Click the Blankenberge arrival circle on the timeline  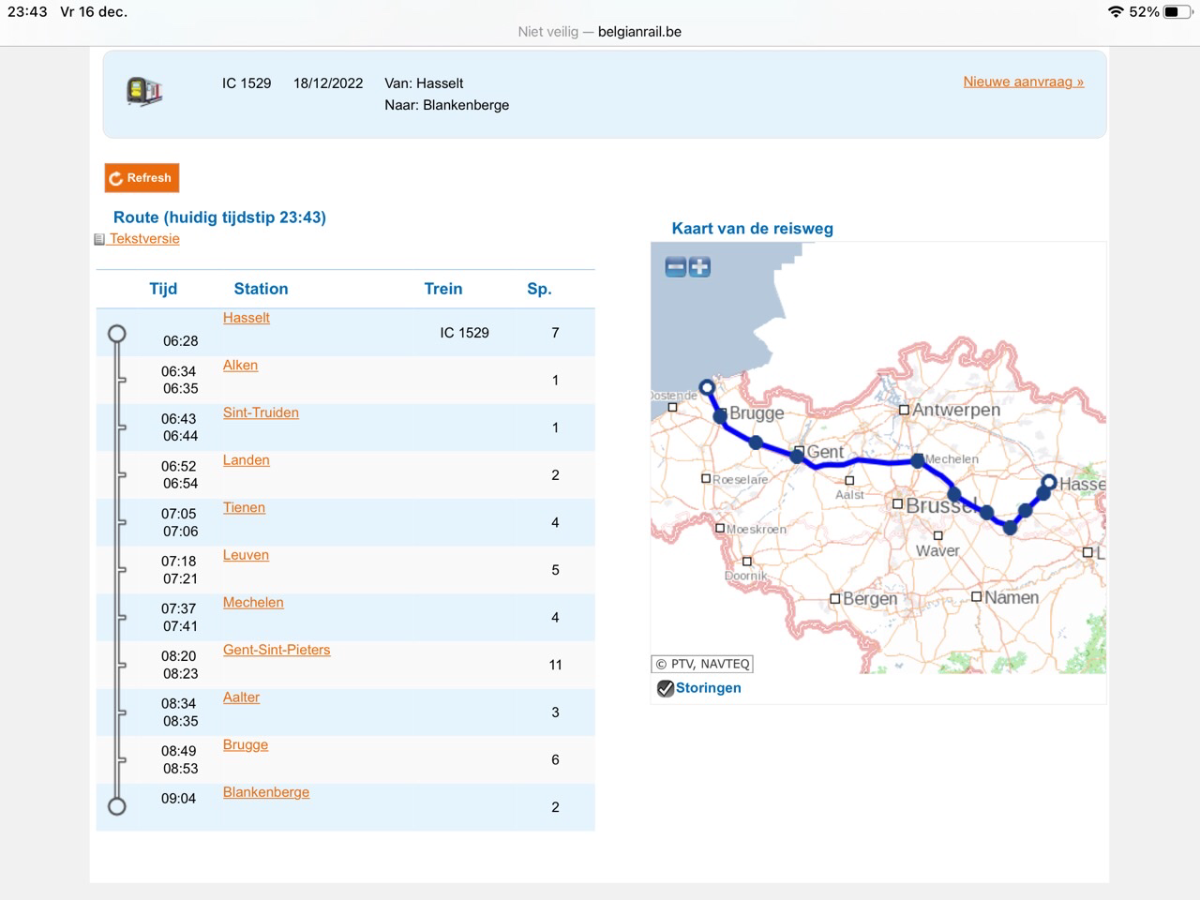click(x=117, y=806)
